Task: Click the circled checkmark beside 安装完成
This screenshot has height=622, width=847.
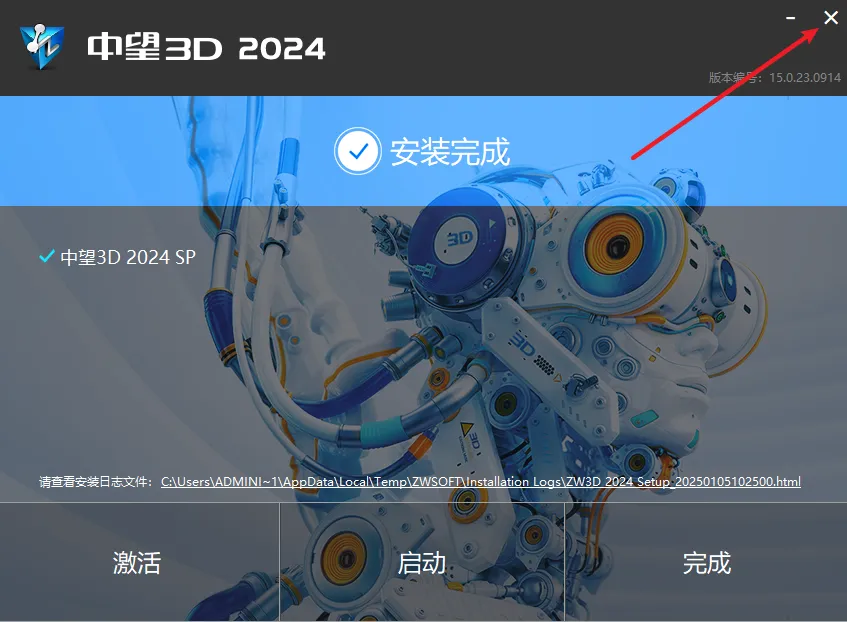Action: click(358, 151)
